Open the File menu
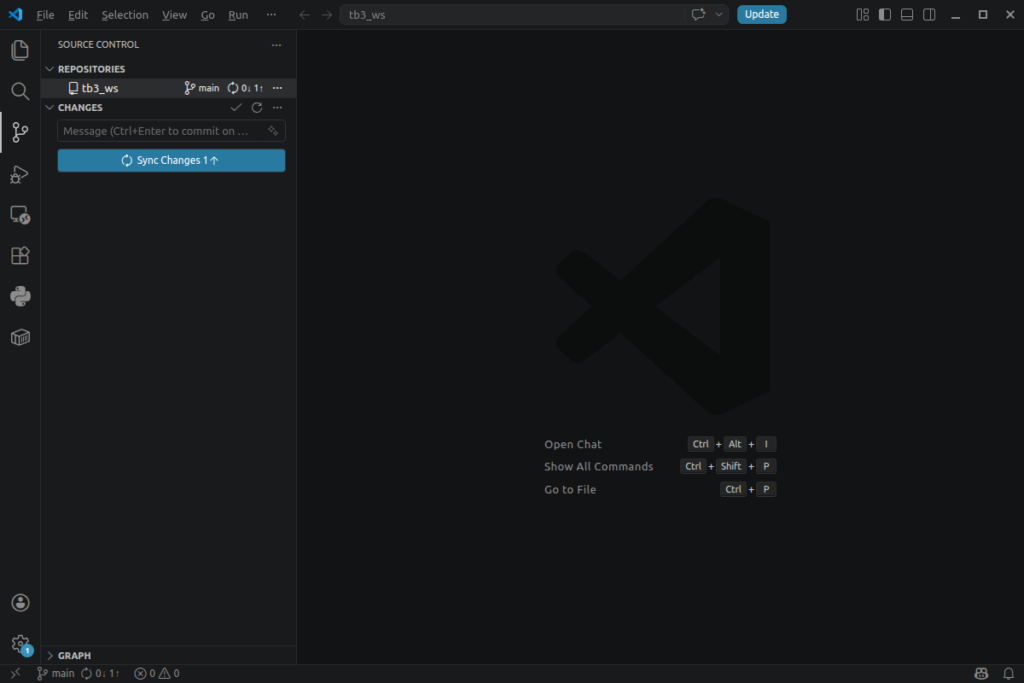 pos(45,14)
